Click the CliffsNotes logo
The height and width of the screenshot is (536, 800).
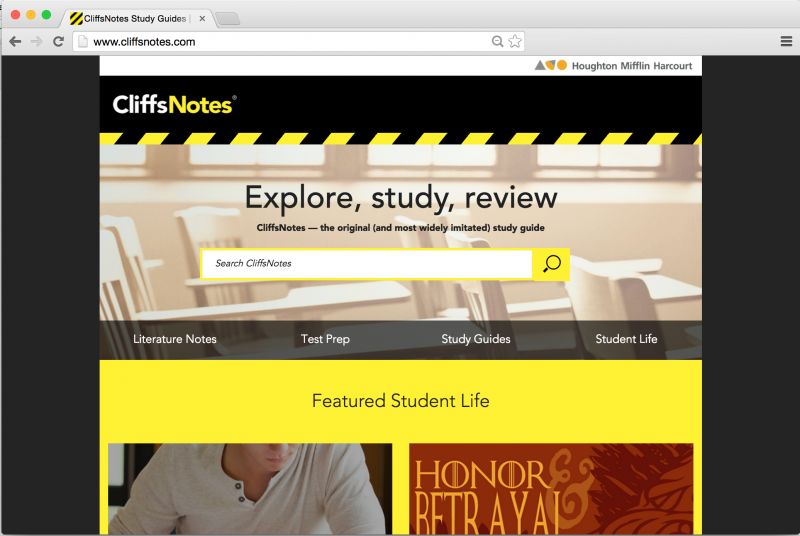174,105
